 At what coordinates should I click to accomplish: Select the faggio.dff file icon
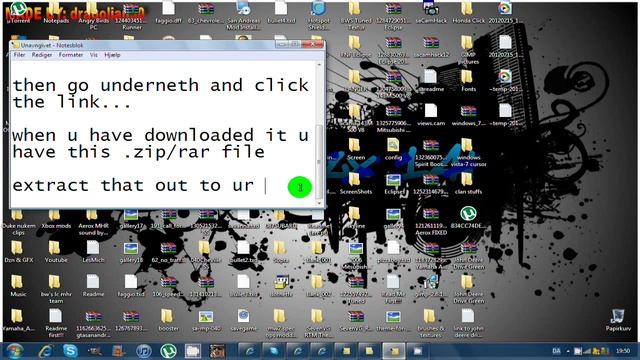coord(169,13)
